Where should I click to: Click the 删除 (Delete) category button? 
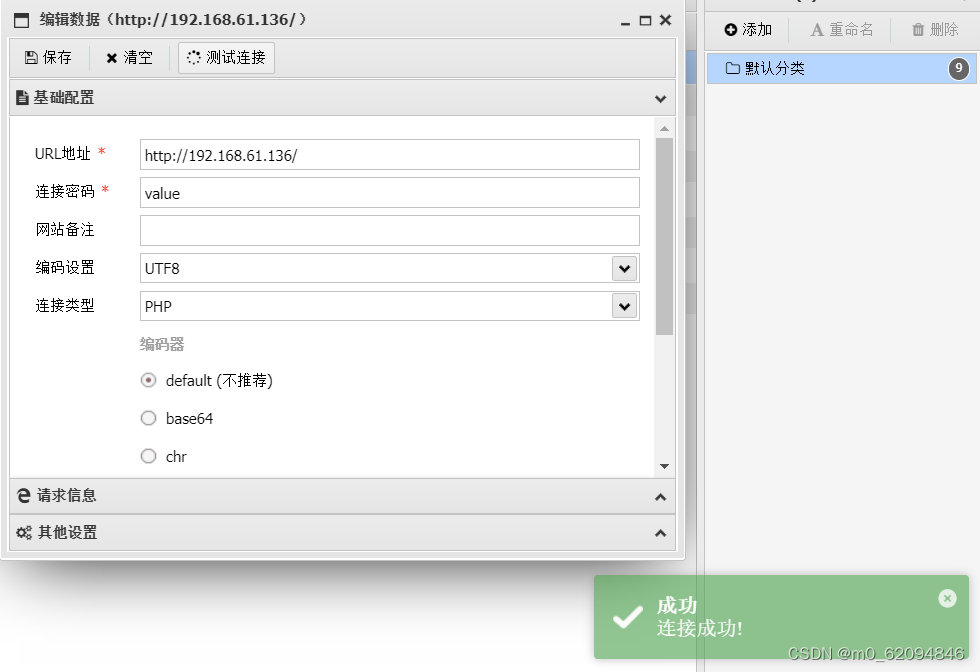point(935,29)
